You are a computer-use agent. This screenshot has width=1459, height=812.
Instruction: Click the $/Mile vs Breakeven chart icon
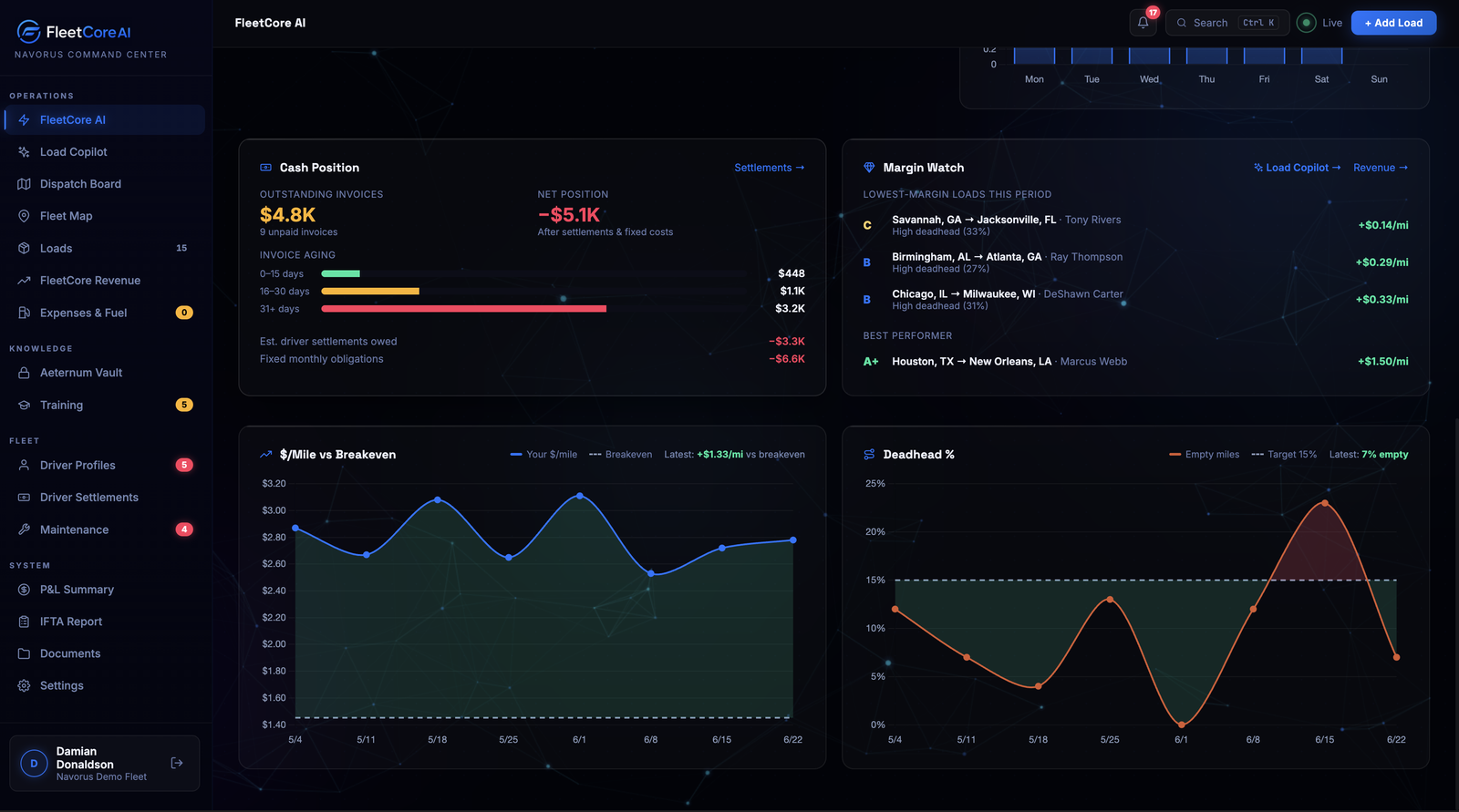point(266,454)
